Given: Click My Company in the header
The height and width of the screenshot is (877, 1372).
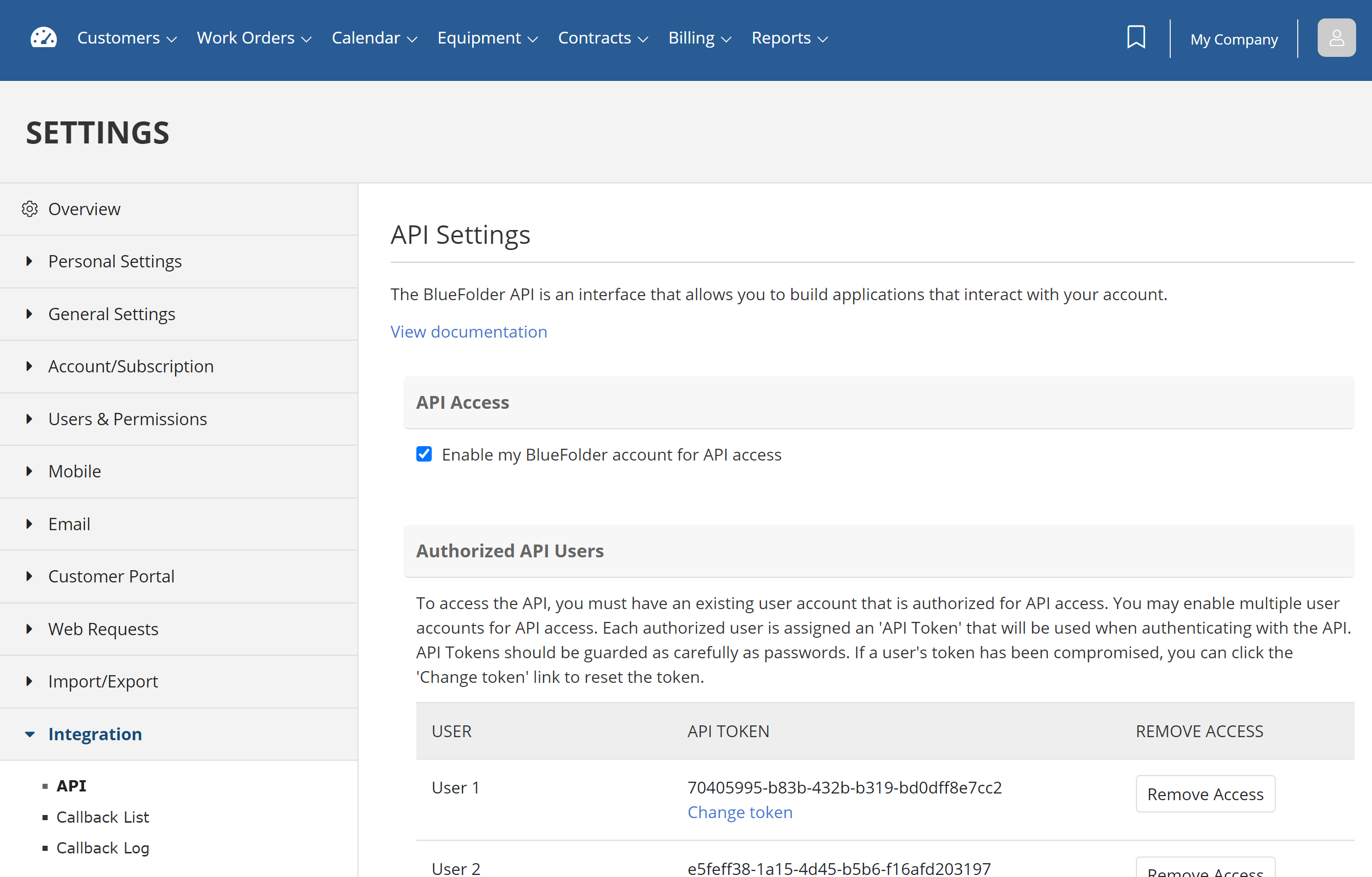Looking at the screenshot, I should point(1234,39).
